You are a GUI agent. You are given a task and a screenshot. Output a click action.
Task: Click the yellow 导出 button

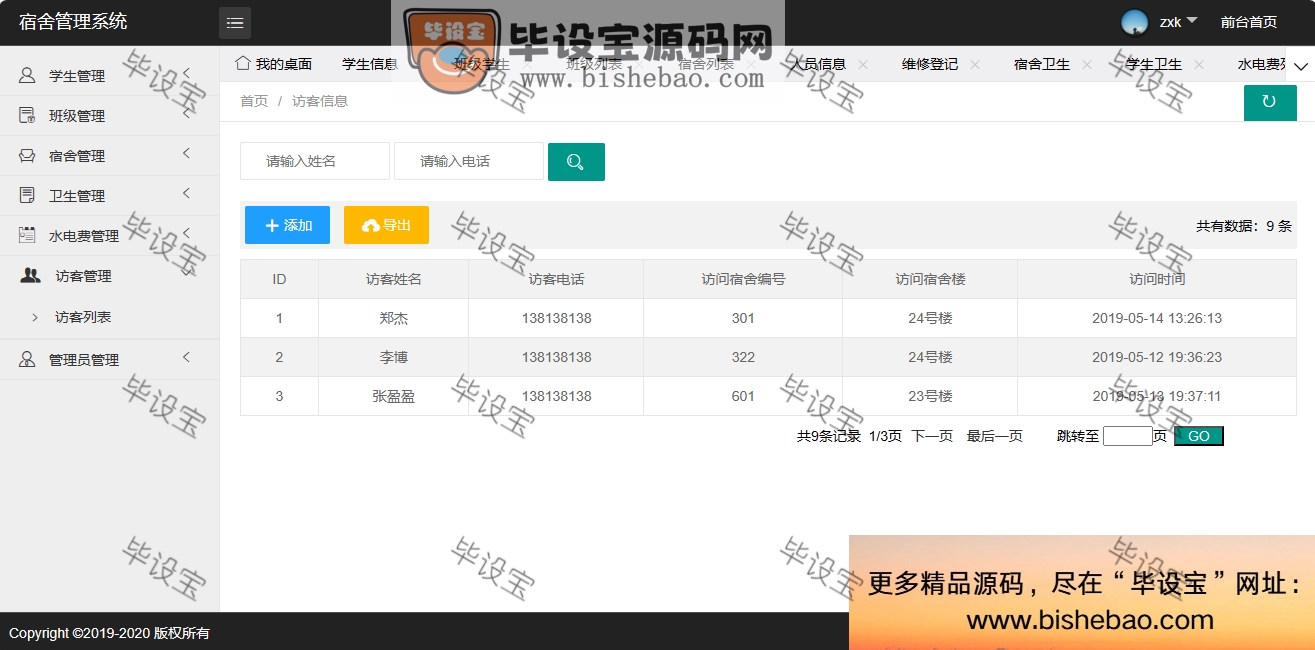386,225
